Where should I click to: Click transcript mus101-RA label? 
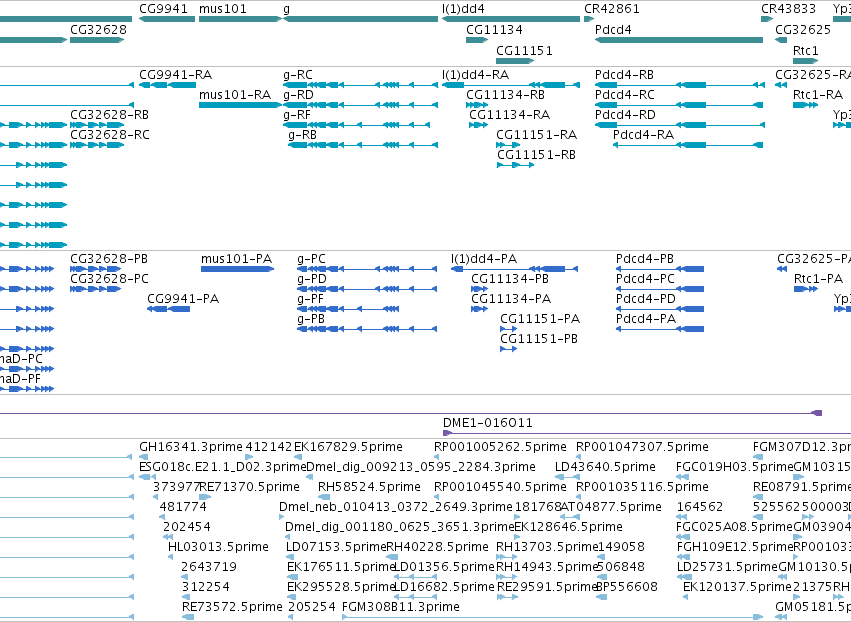pos(234,95)
